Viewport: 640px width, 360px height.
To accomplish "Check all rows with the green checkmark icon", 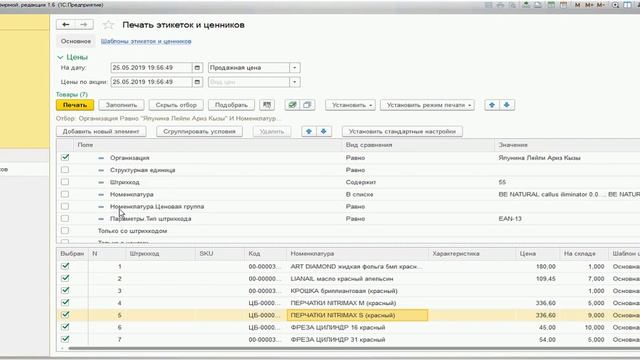I will coord(292,105).
